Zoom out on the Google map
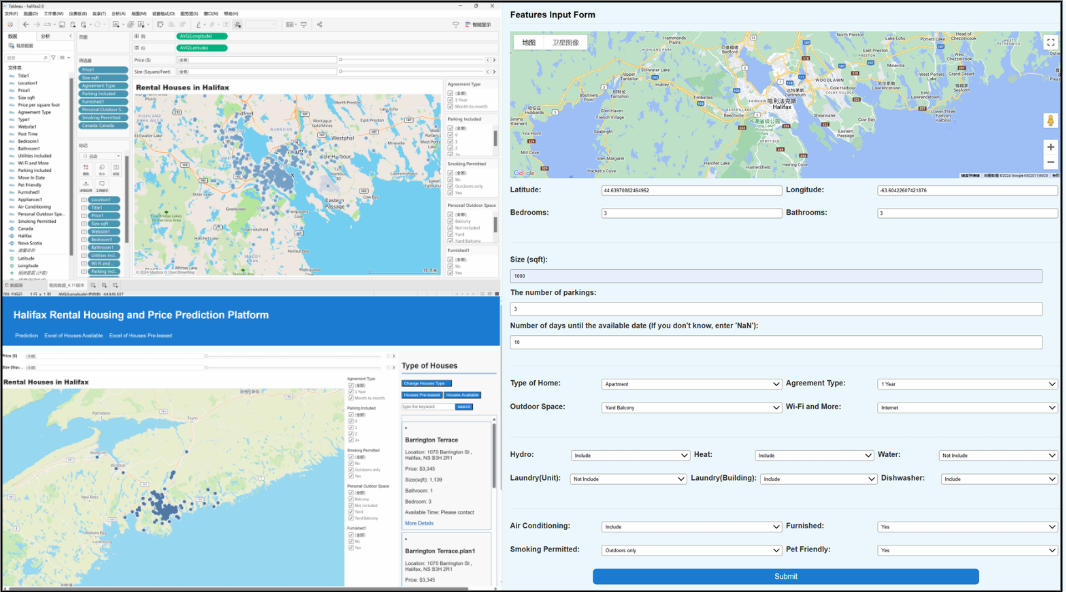Image resolution: width=1066 pixels, height=592 pixels. [x=1050, y=162]
